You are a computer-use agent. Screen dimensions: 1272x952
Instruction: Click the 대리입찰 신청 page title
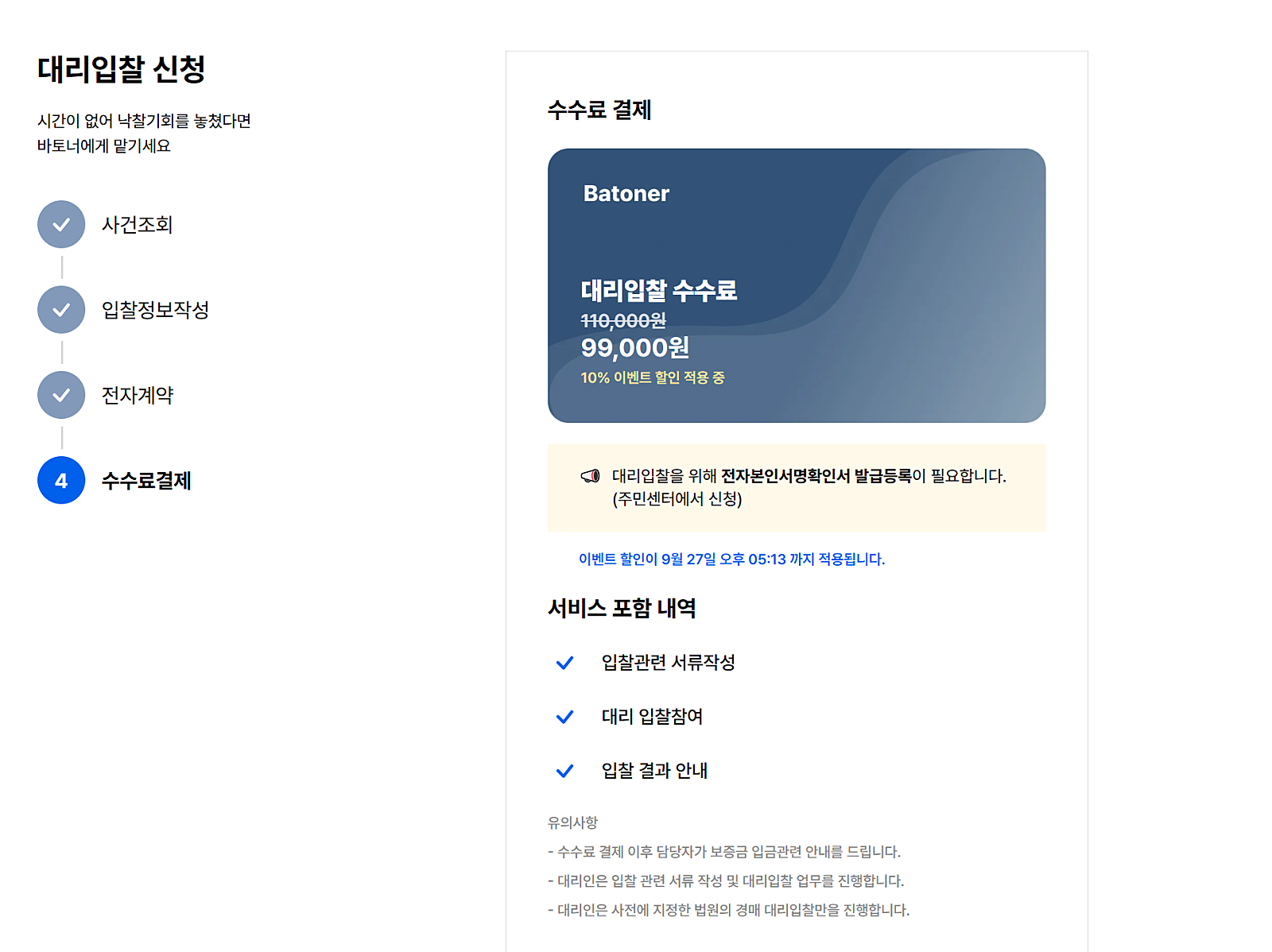pos(121,69)
